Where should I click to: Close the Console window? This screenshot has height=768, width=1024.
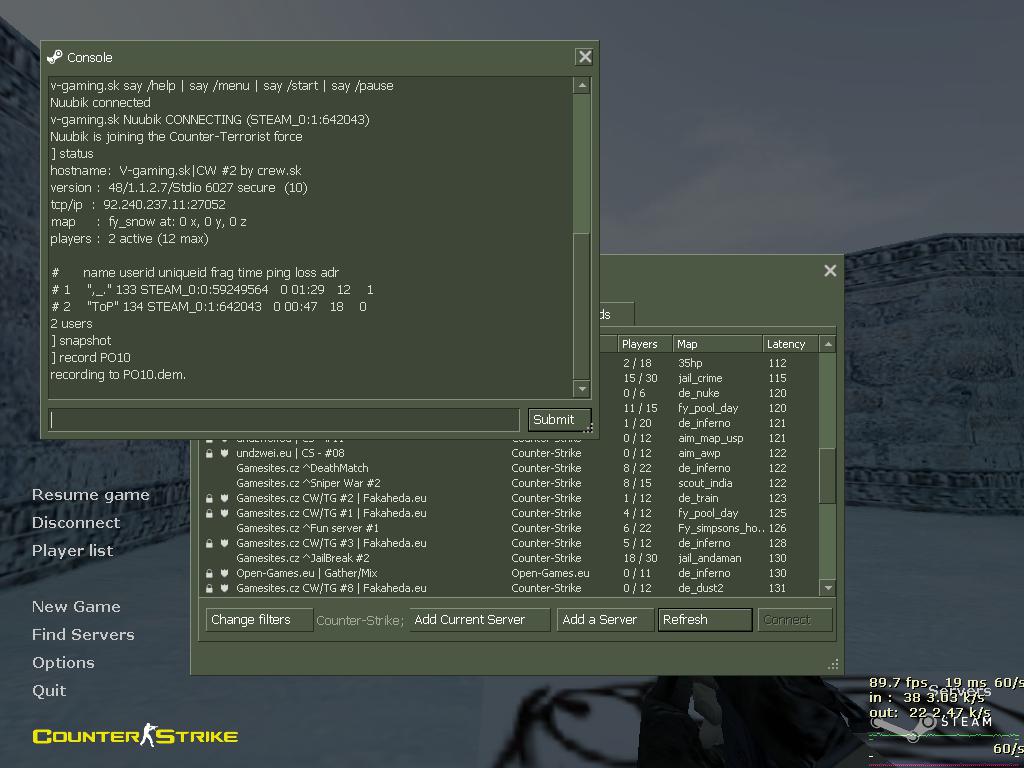tap(584, 57)
